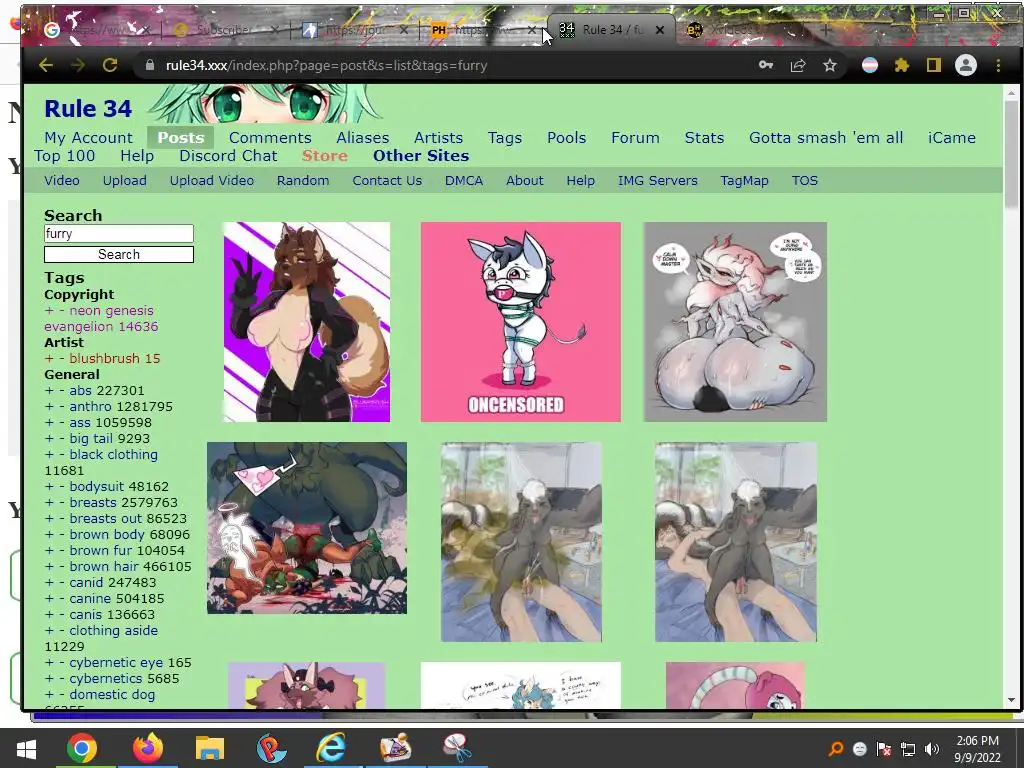
Task: Click the flag tray icon with red X
Action: click(x=884, y=749)
